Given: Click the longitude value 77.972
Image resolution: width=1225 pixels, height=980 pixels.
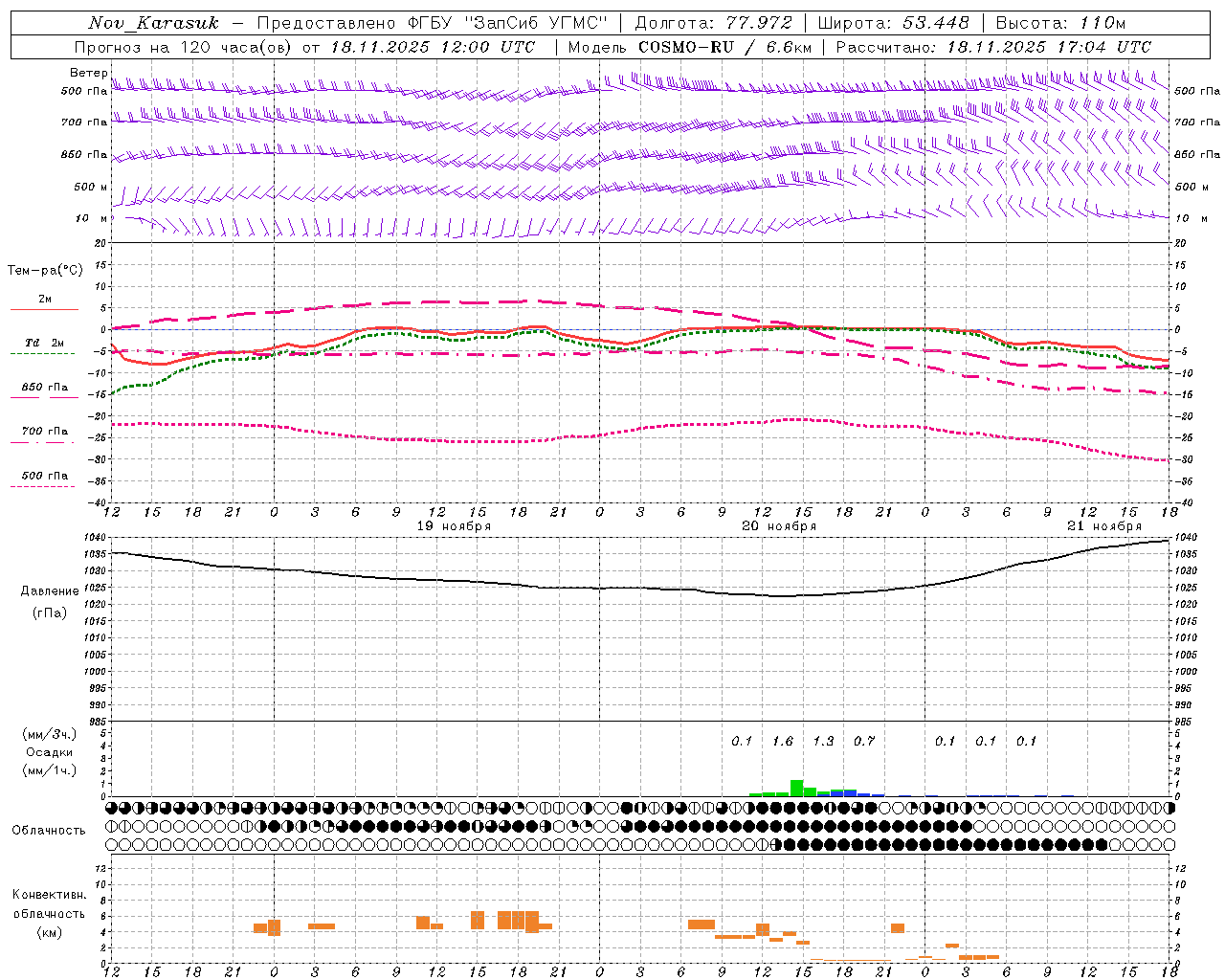Looking at the screenshot, I should pos(760,23).
